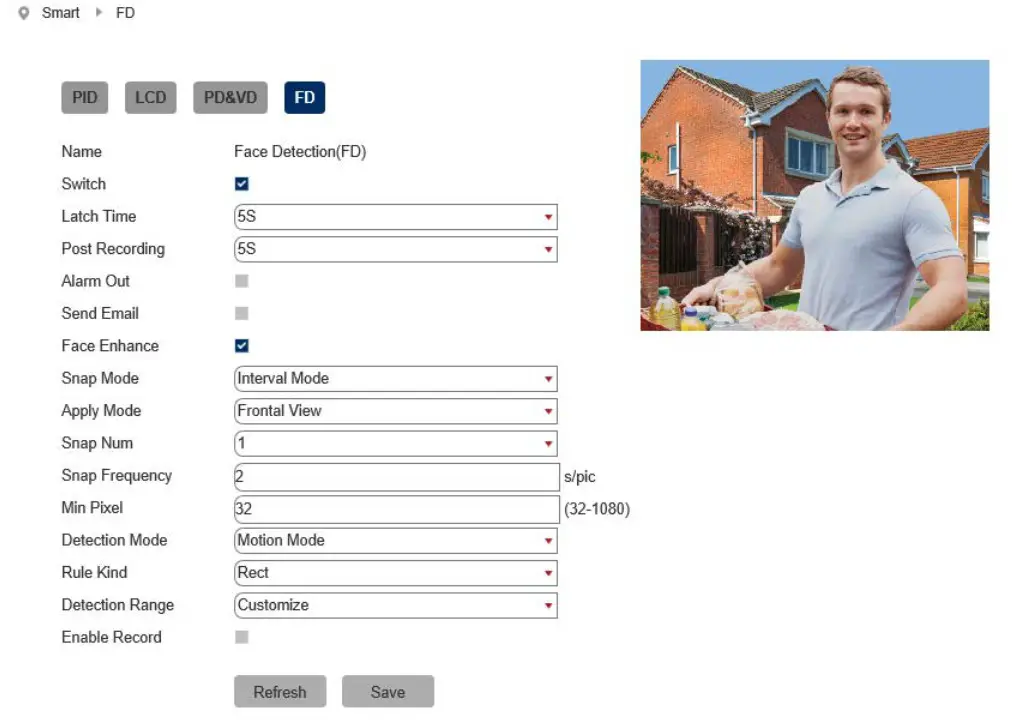
Task: Expand the Detection Mode dropdown
Action: pos(396,541)
